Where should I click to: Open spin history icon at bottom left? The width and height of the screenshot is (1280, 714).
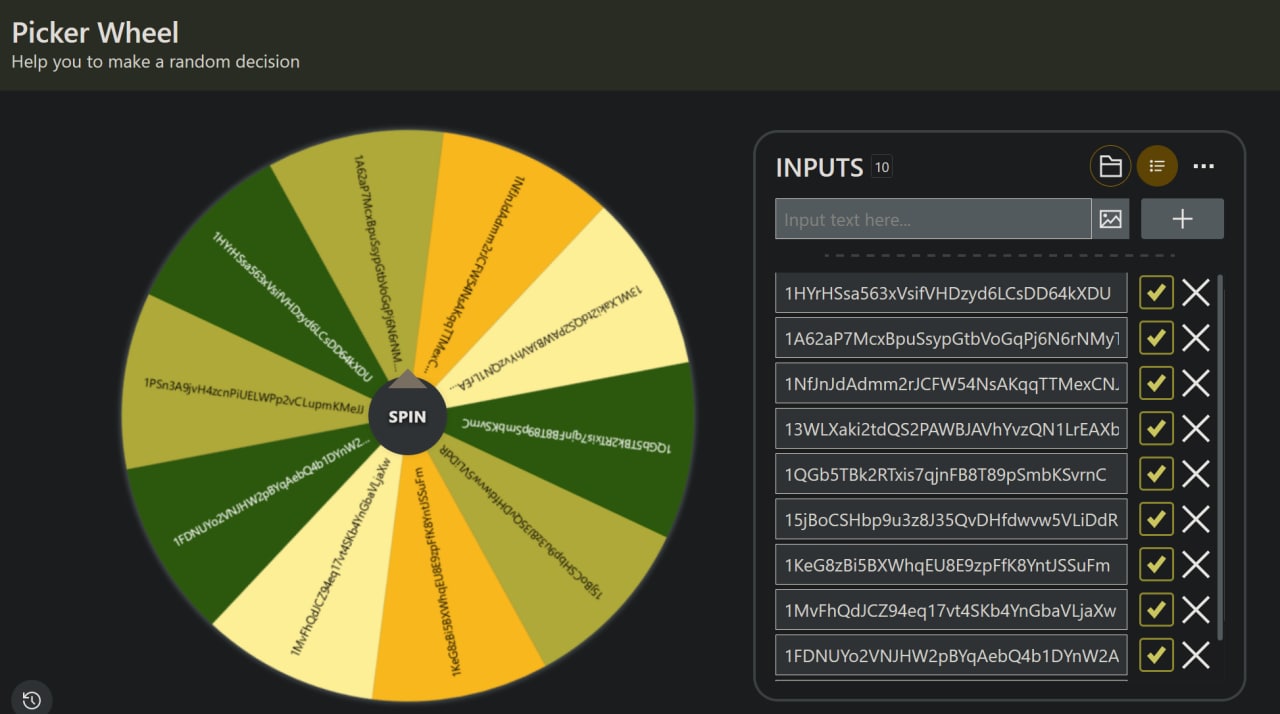(31, 699)
